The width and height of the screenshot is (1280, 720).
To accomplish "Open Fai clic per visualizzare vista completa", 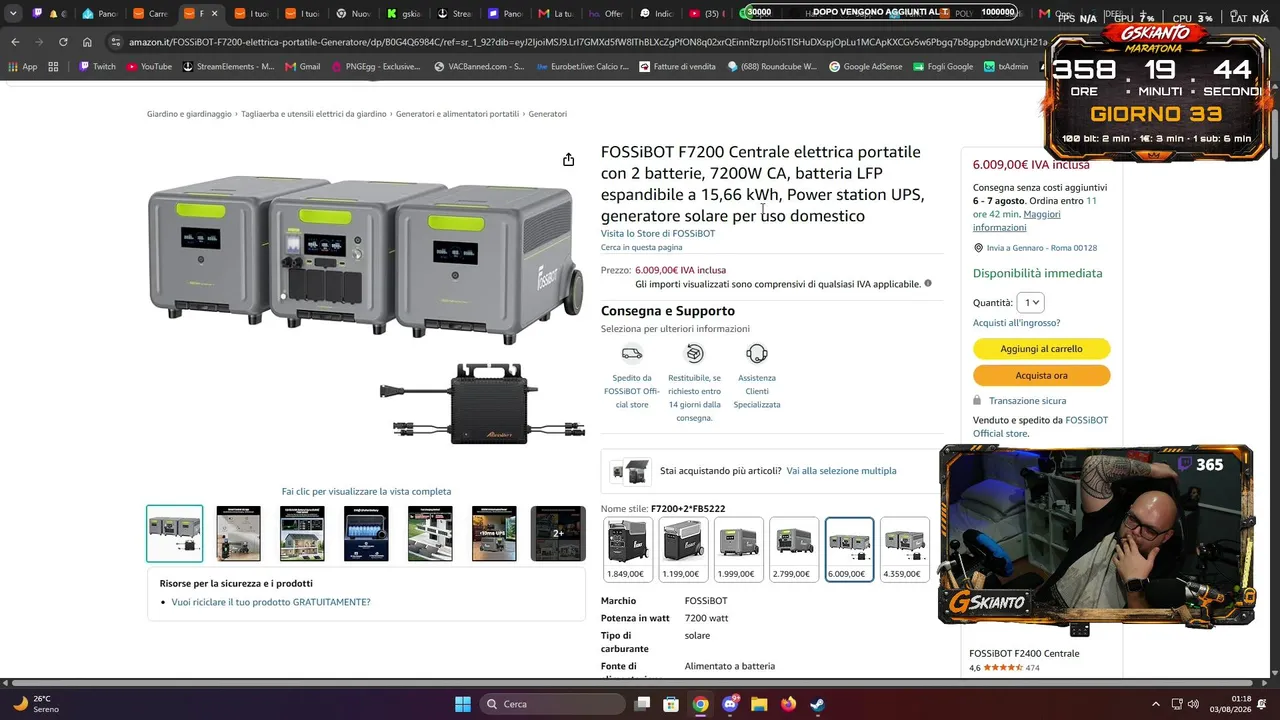I will (x=366, y=491).
